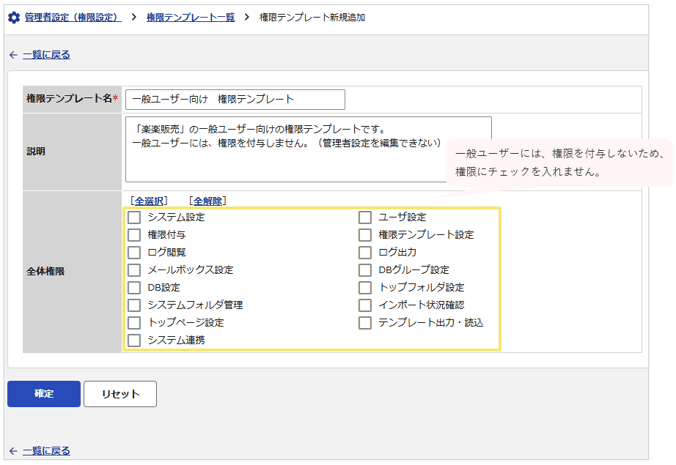This screenshot has height=465, width=676.
Task: Check DBグループ設定 checkbox
Action: click(x=365, y=270)
